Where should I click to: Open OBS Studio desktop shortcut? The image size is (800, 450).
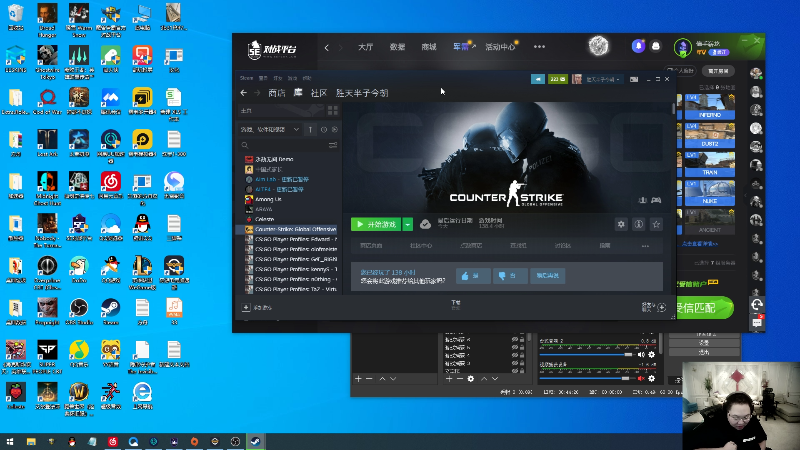pos(79,311)
